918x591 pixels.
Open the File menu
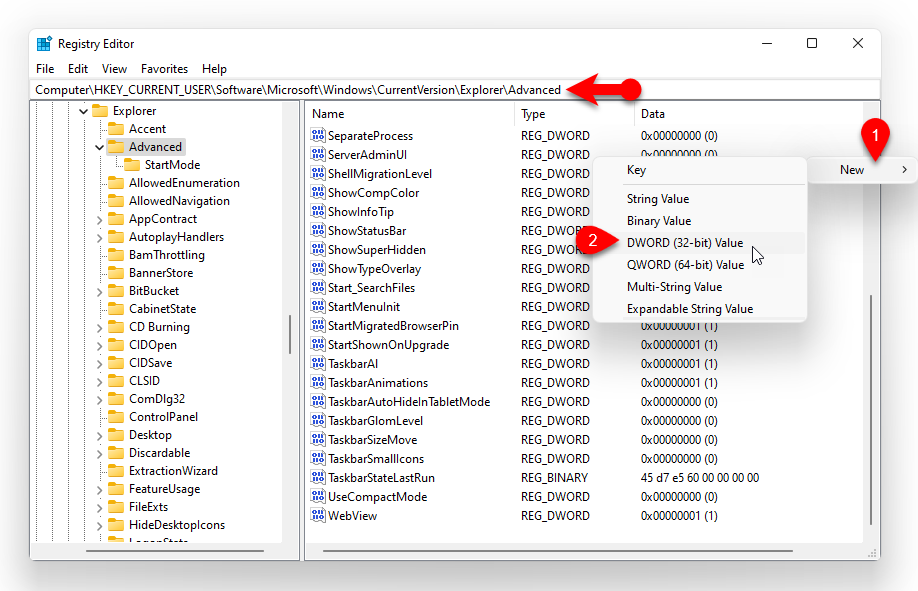45,69
